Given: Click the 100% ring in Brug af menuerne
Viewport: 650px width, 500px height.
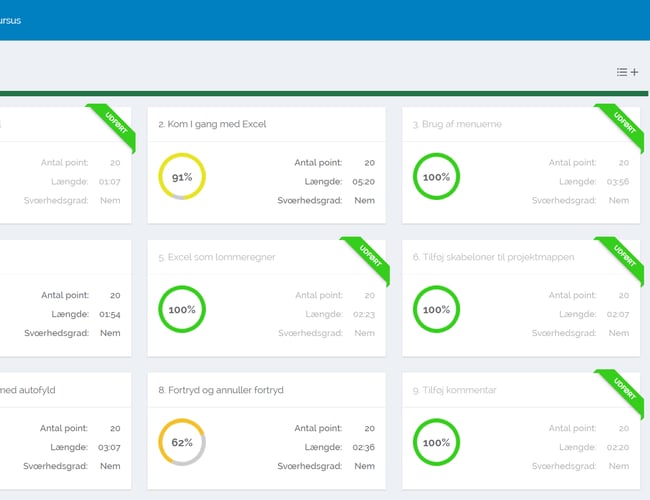Looking at the screenshot, I should pyautogui.click(x=437, y=177).
